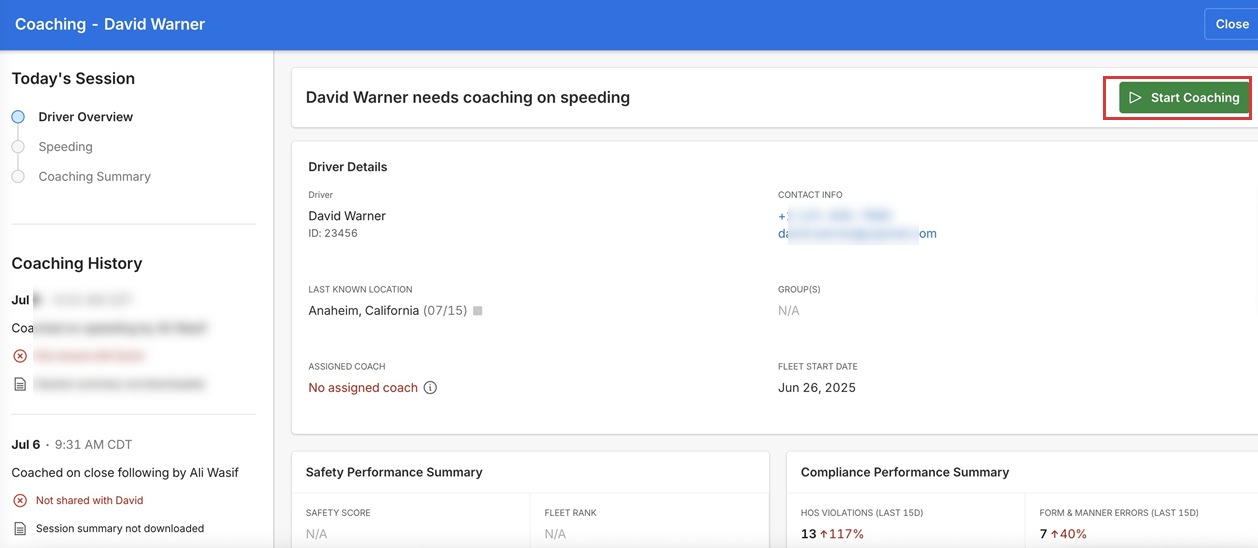Open the Coaching Summary session step
This screenshot has height=548, width=1258.
click(94, 177)
